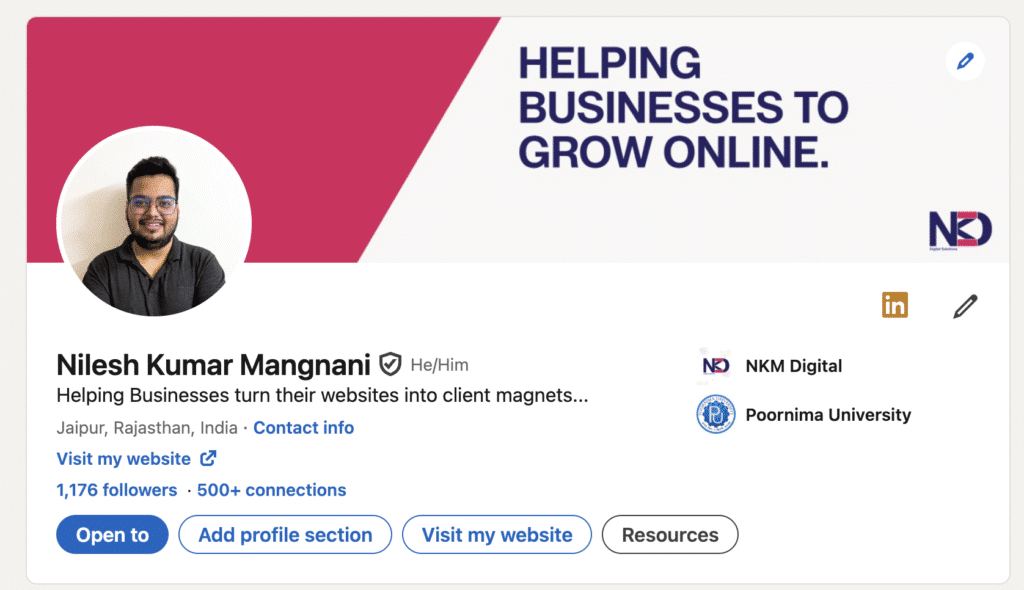Click the gold LinkedIn premium badge icon
Image resolution: width=1024 pixels, height=590 pixels.
tap(895, 305)
